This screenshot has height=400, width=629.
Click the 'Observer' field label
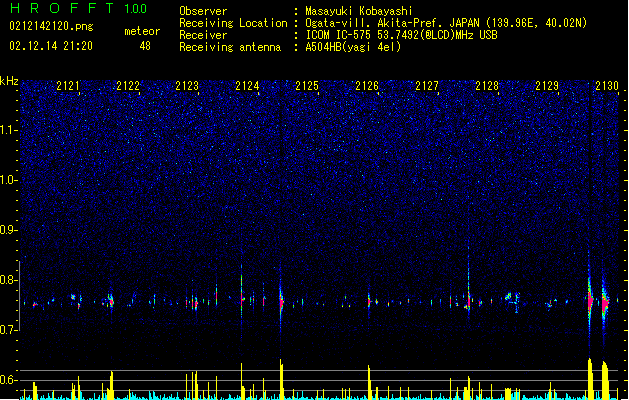coord(203,11)
